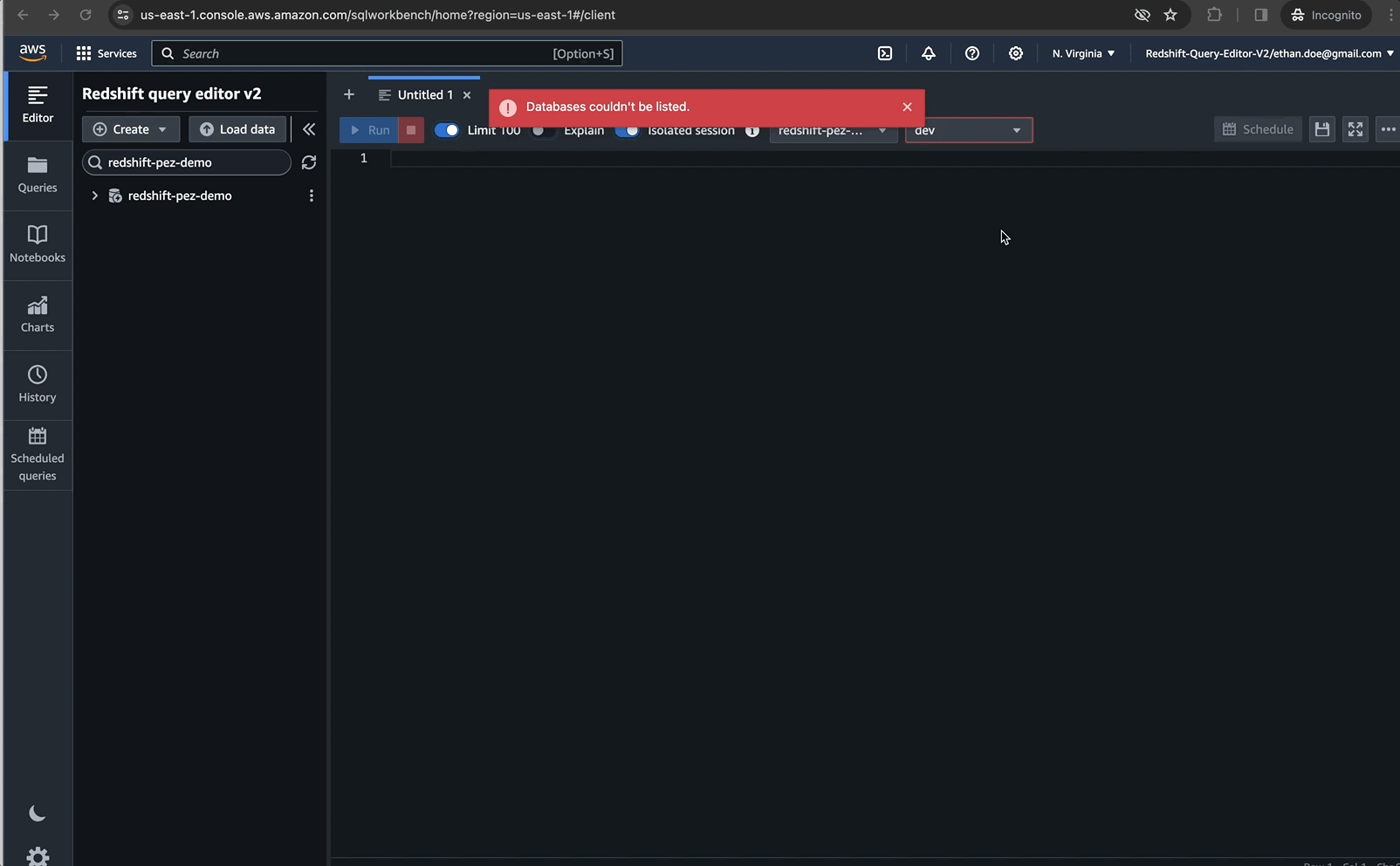Open the AWS Services grid menu

coord(106,53)
